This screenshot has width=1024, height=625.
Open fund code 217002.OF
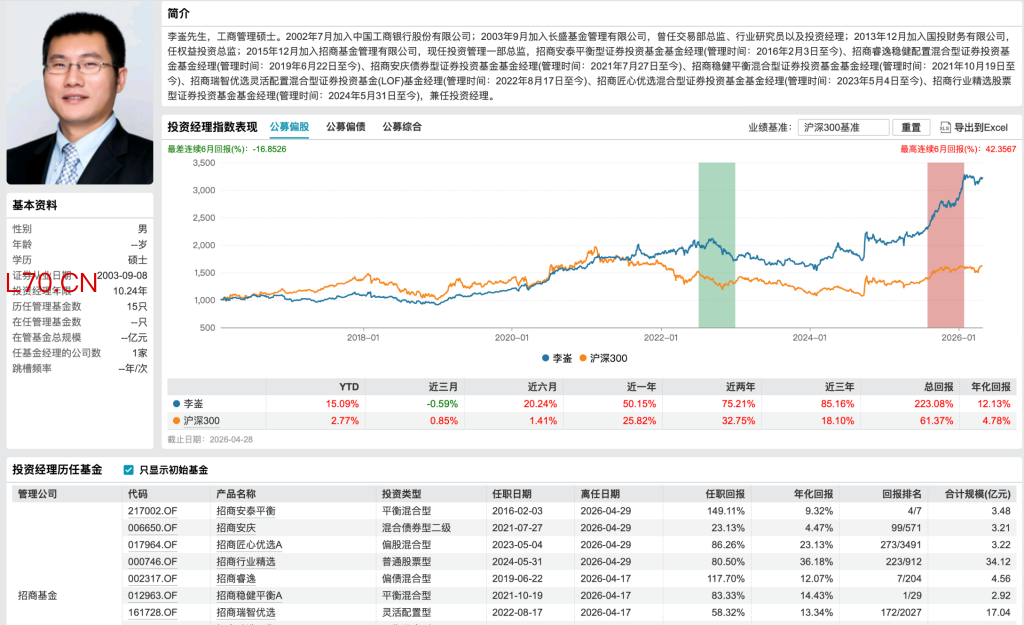coord(152,511)
